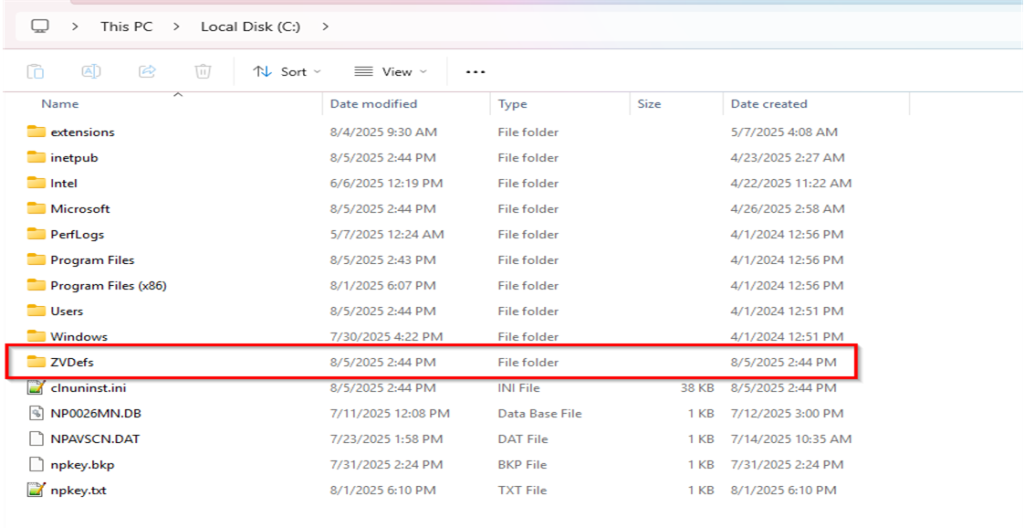The image size is (1024, 528).
Task: Select the Program Files (x86) folder
Action: pyautogui.click(x=108, y=285)
